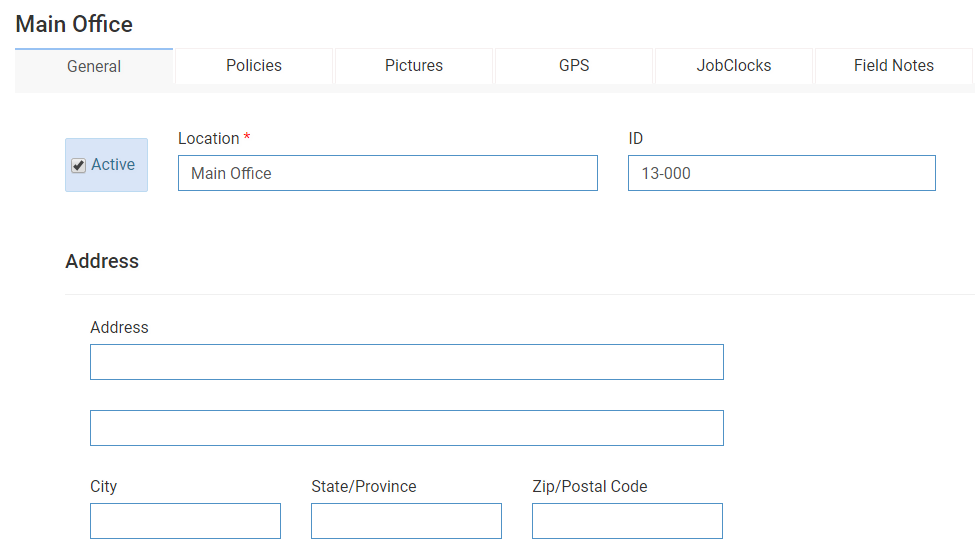Switch to the General tab

(x=94, y=66)
